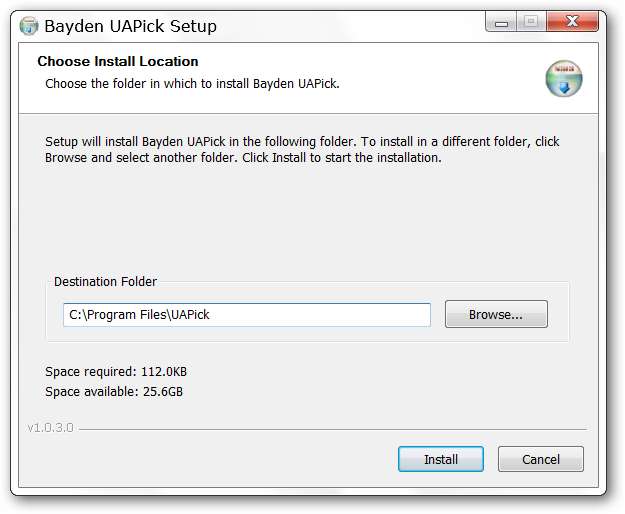Close the setup window with the X
This screenshot has width=625, height=514.
point(569,22)
